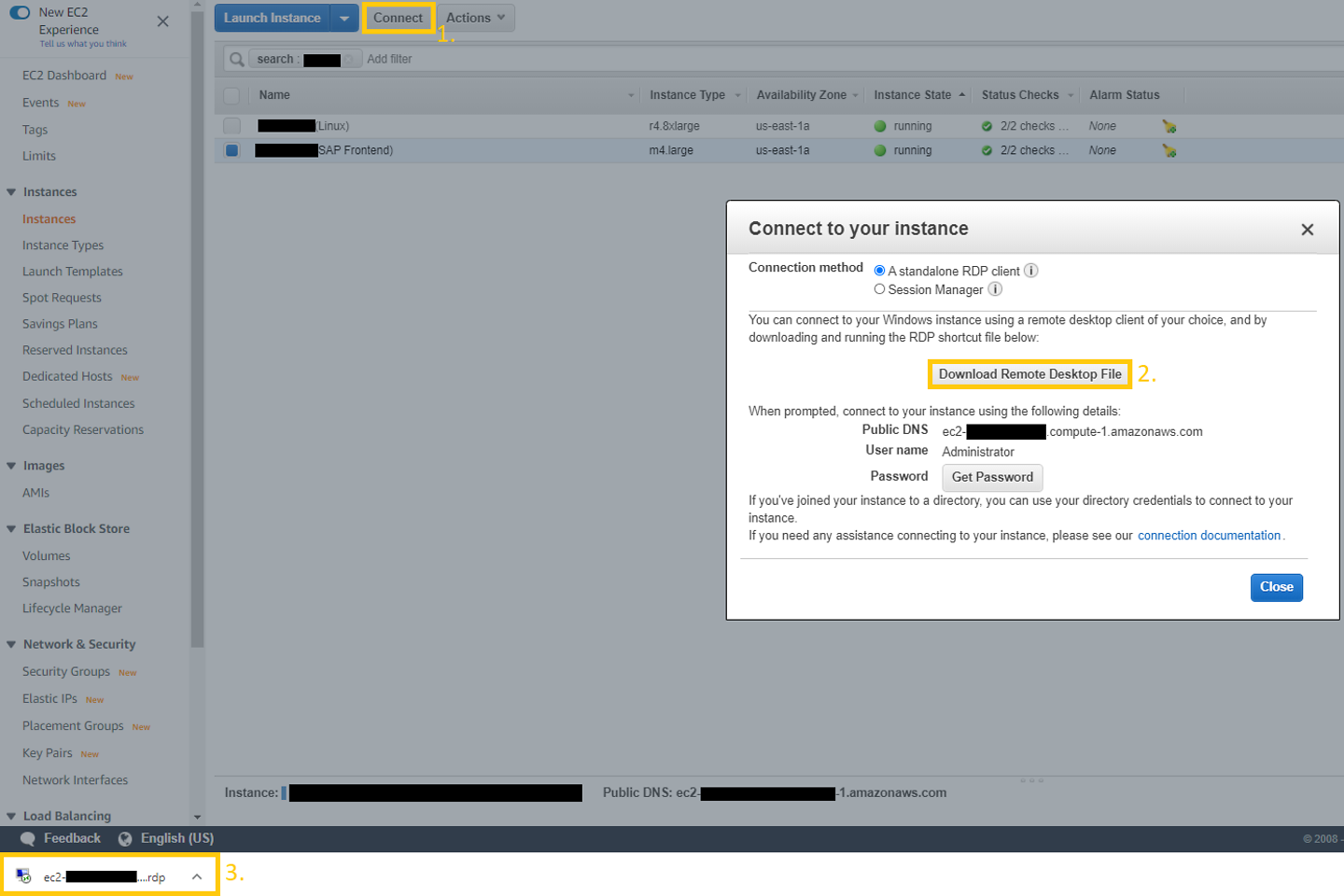Click Tell us what you think link
1344x896 pixels.
tap(83, 44)
